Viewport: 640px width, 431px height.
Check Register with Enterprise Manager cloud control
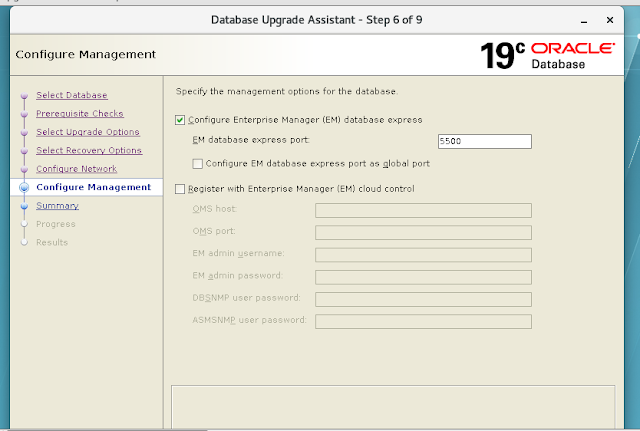click(180, 189)
